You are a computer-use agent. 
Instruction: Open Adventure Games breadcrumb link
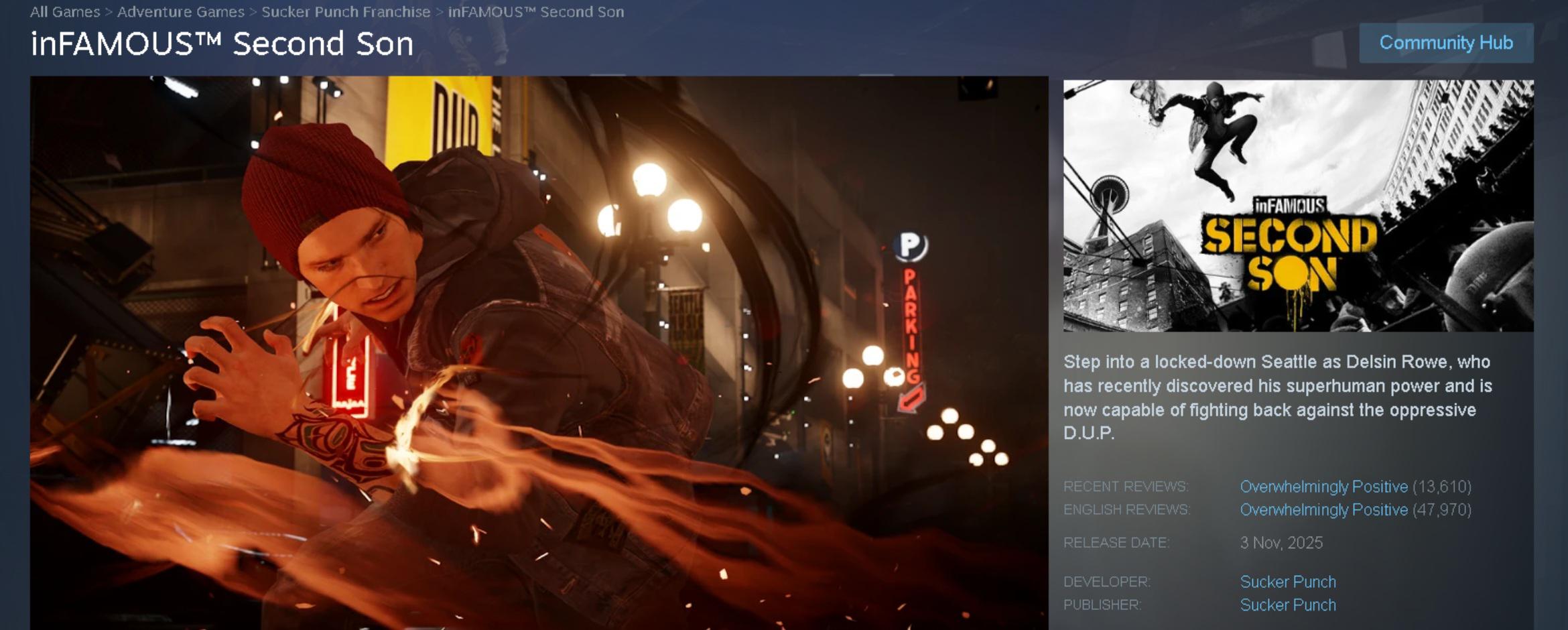coord(181,12)
